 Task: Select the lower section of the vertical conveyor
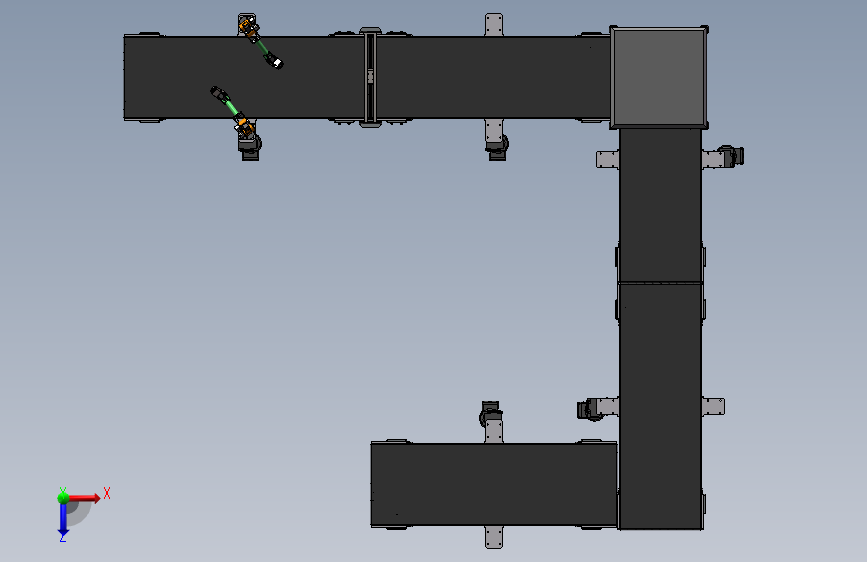[660, 407]
